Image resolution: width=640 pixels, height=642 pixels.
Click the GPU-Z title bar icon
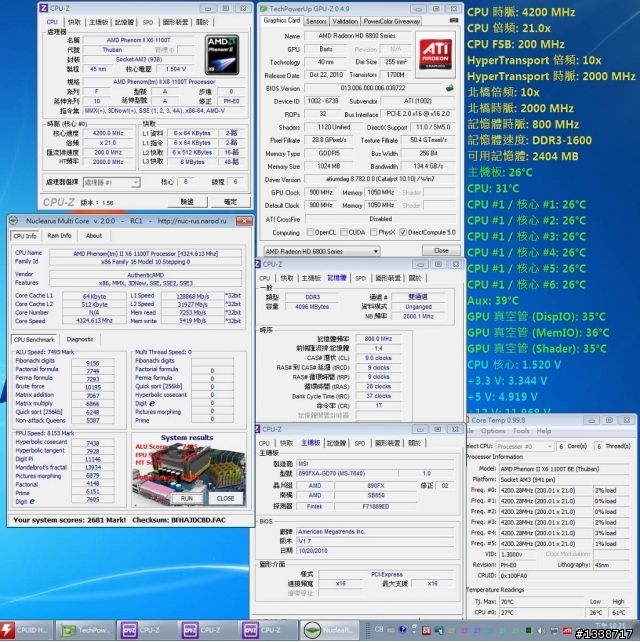pos(264,8)
